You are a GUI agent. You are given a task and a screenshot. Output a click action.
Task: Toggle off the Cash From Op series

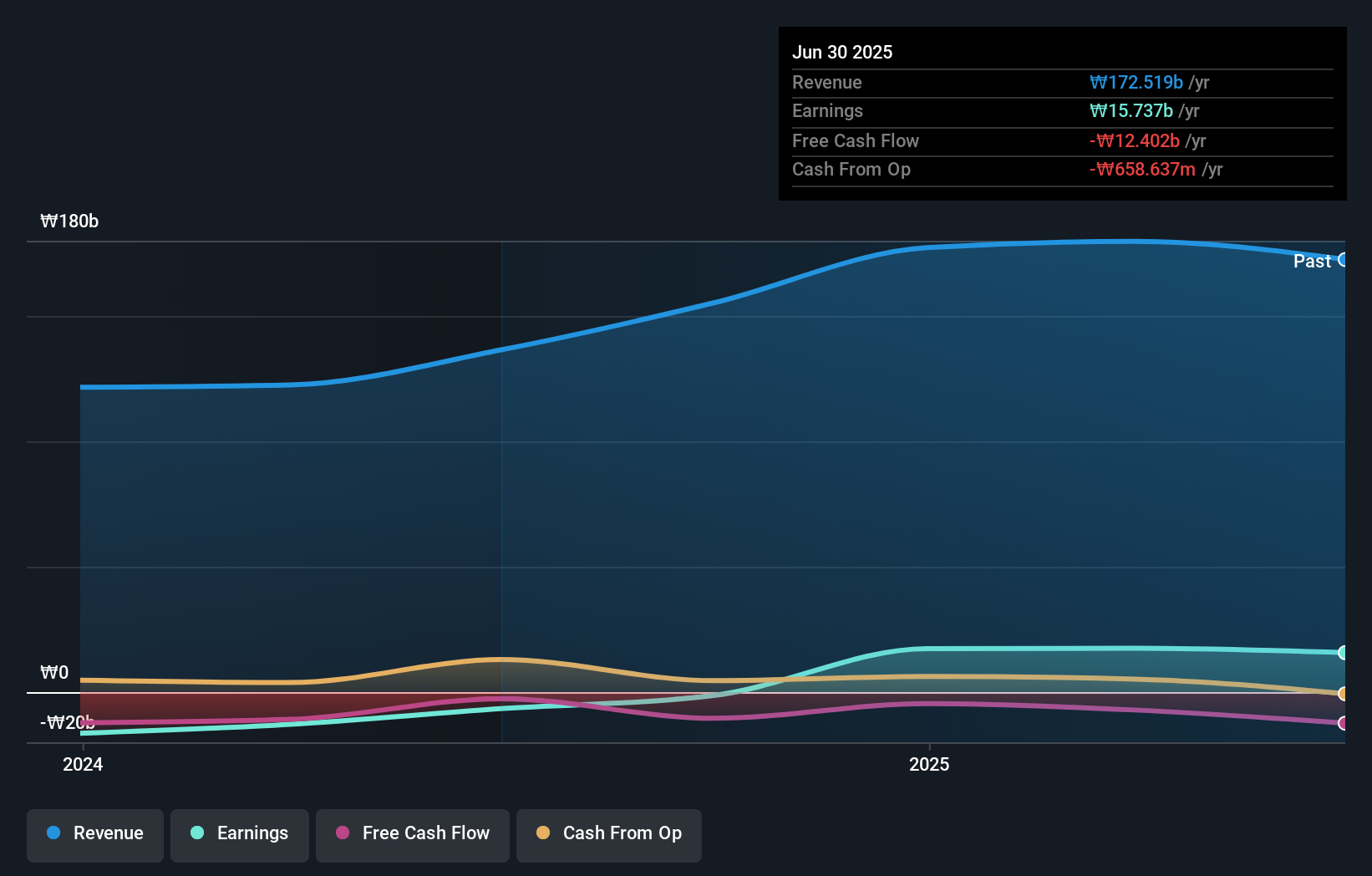(609, 833)
